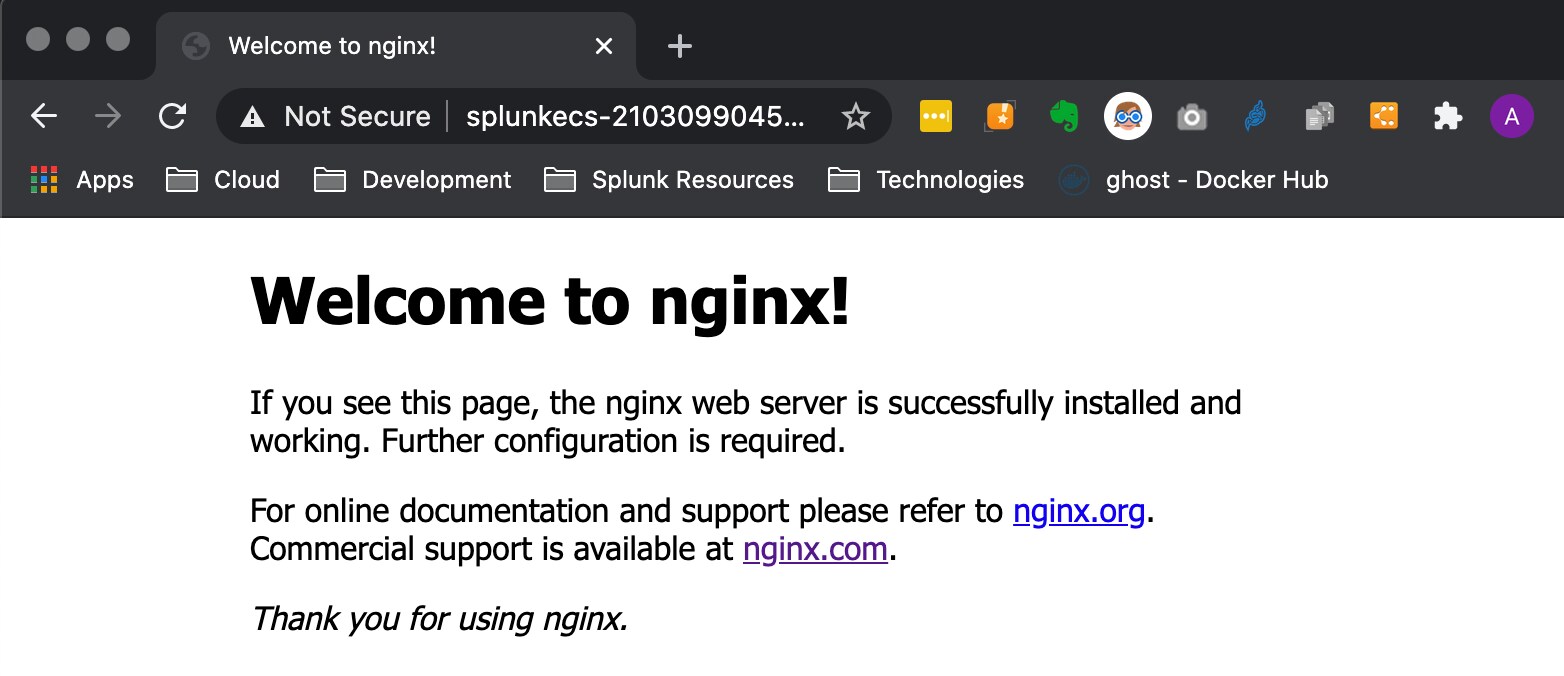Expand the Technologies bookmarks folder

(927, 180)
